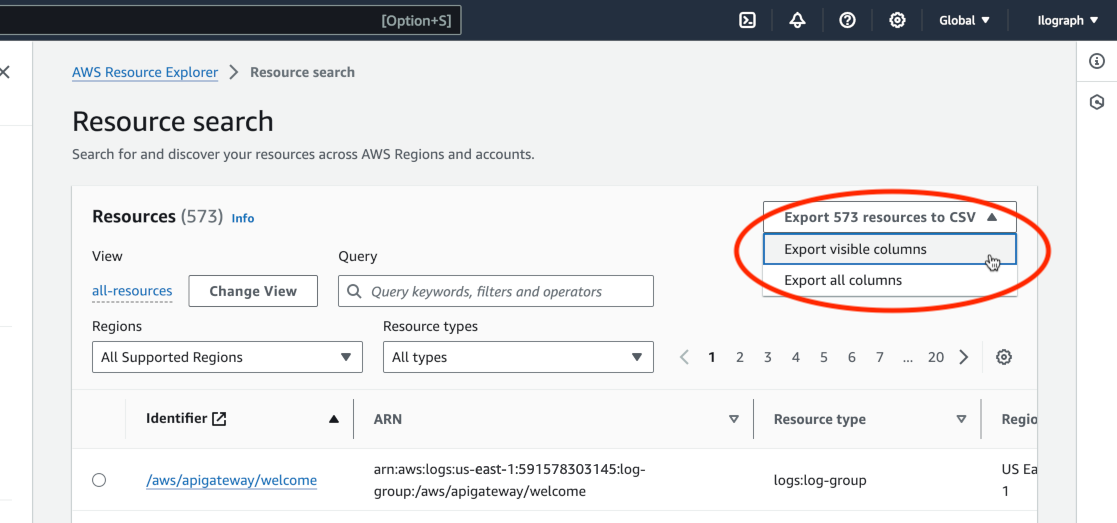The image size is (1117, 523).
Task: Sort by ARN column arrow
Action: tap(733, 419)
